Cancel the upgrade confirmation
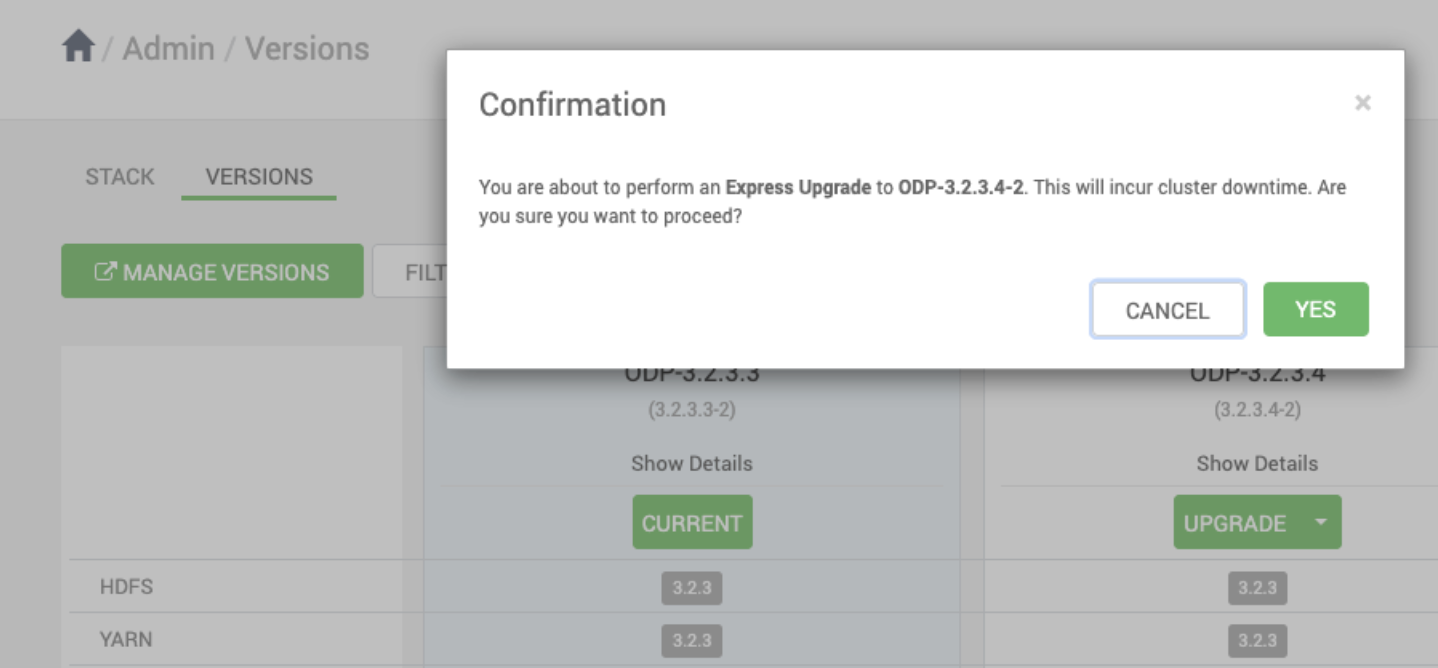Screen dimensions: 1438x668 tap(1167, 310)
